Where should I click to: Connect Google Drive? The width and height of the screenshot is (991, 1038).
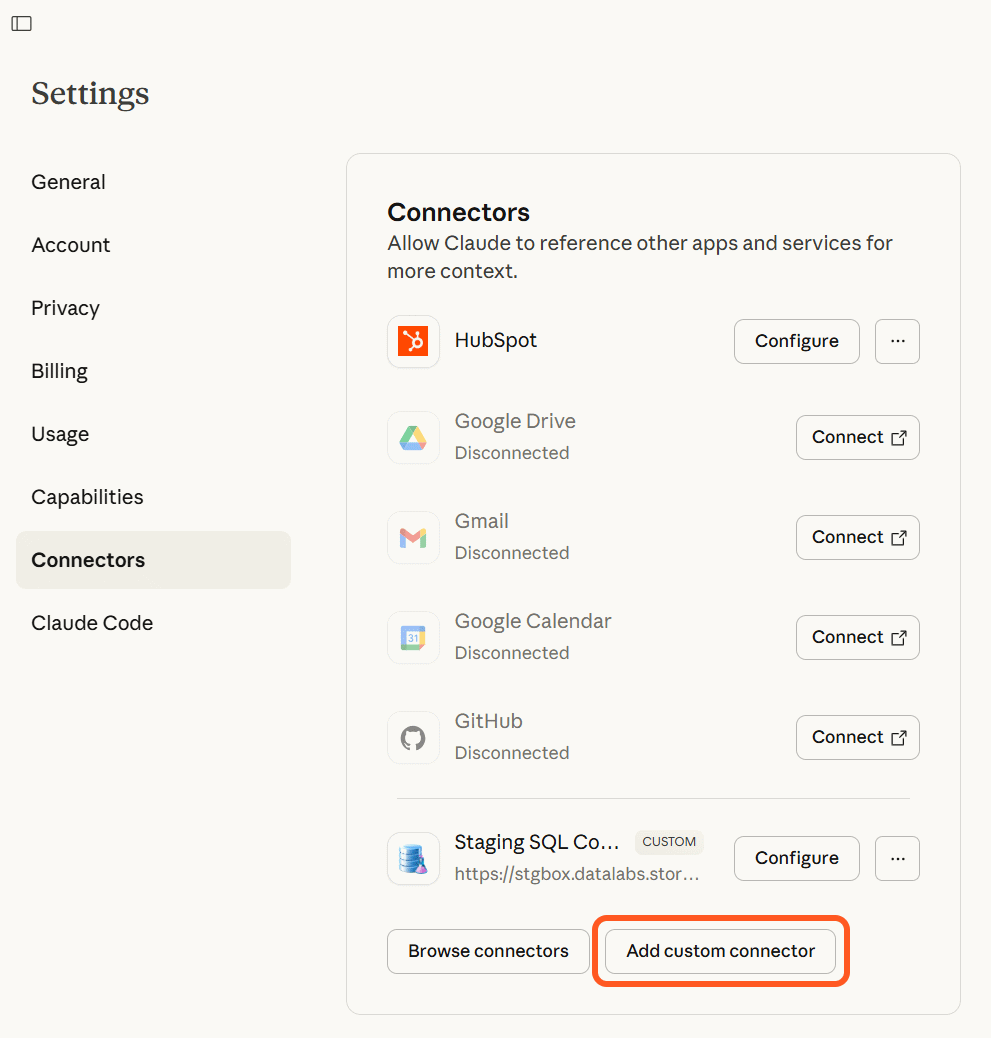(x=857, y=437)
